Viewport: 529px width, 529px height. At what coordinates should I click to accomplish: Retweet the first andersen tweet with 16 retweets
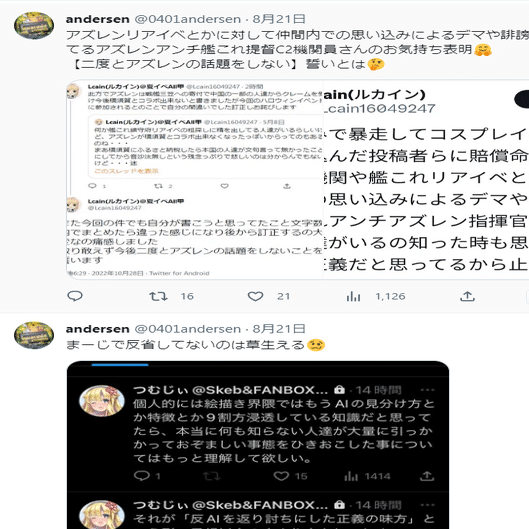click(158, 296)
